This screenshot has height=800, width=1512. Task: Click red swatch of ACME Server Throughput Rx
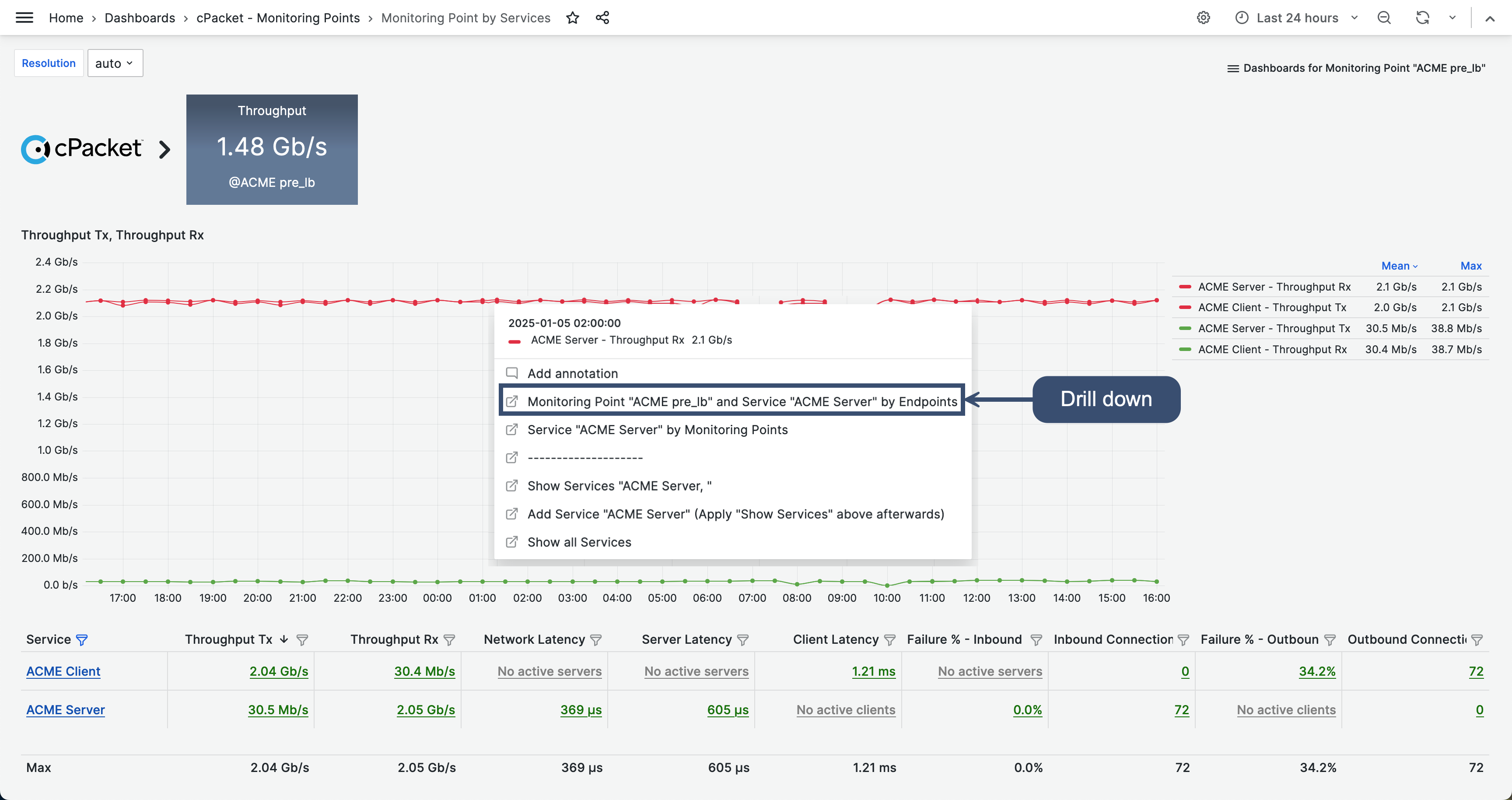click(1184, 286)
